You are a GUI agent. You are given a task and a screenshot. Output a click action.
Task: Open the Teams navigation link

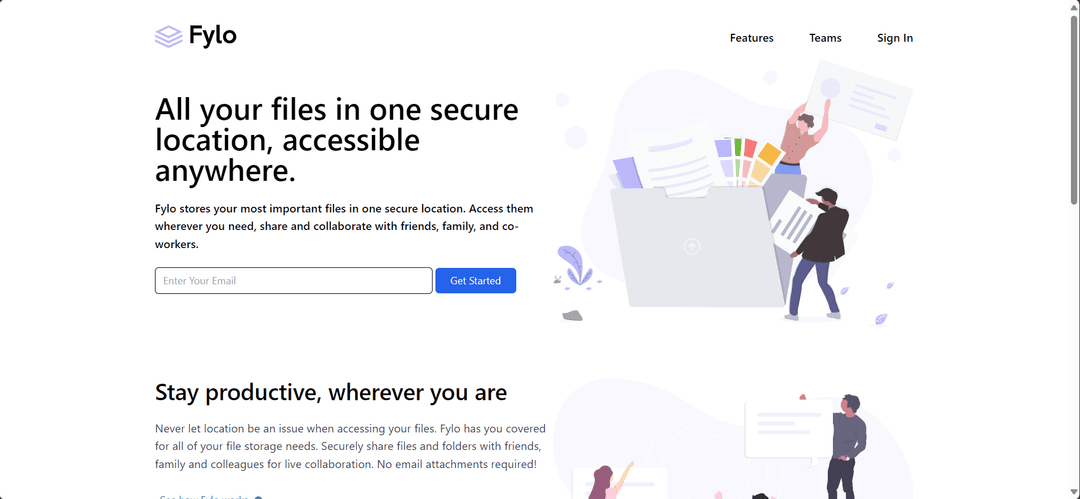pos(825,38)
